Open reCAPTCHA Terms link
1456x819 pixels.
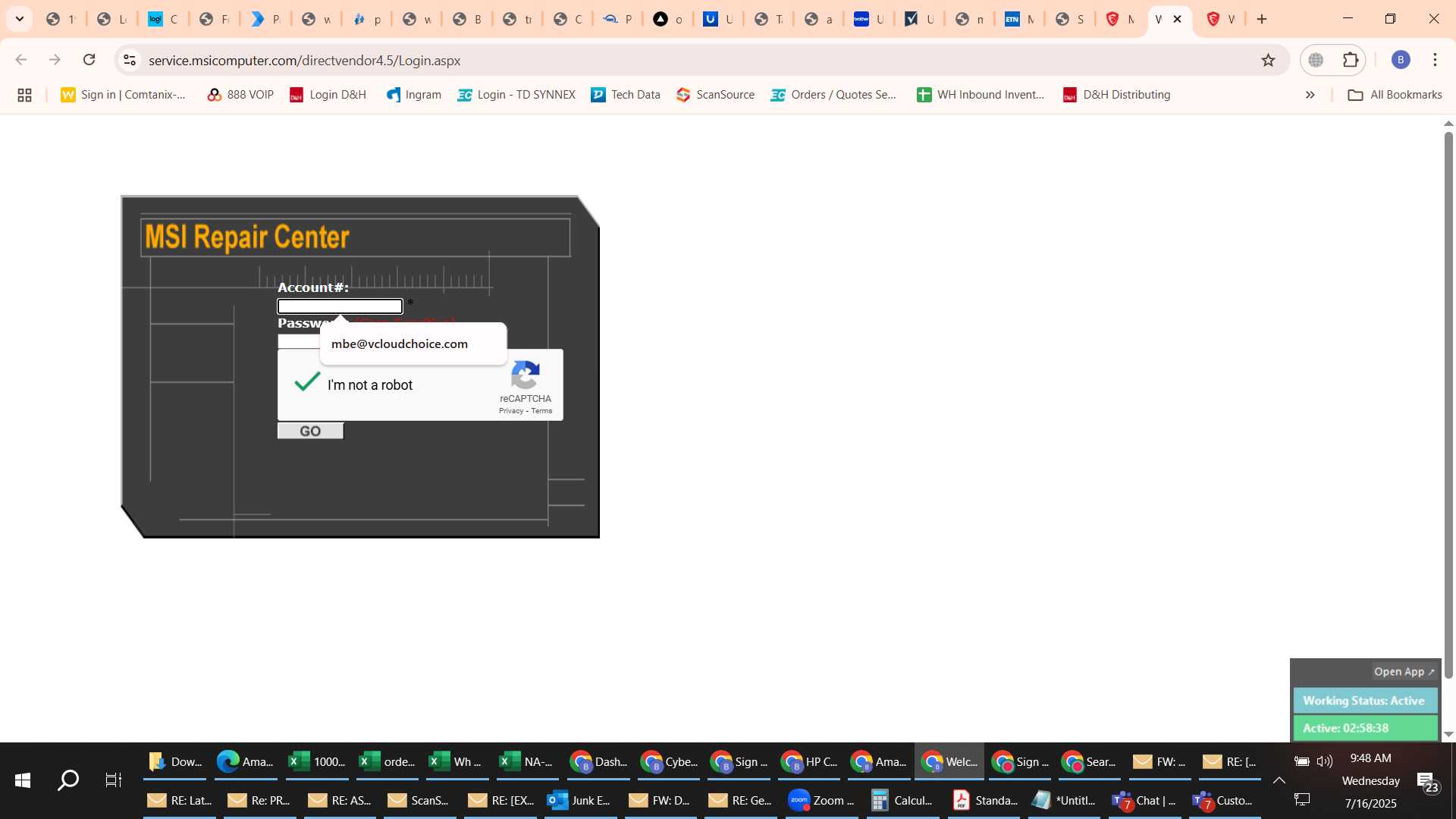point(541,411)
